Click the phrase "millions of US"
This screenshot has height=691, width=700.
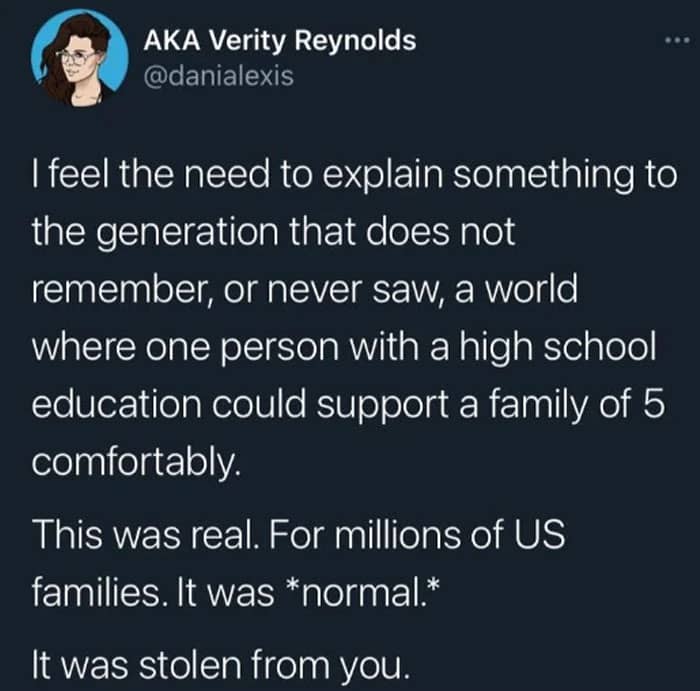(450, 534)
